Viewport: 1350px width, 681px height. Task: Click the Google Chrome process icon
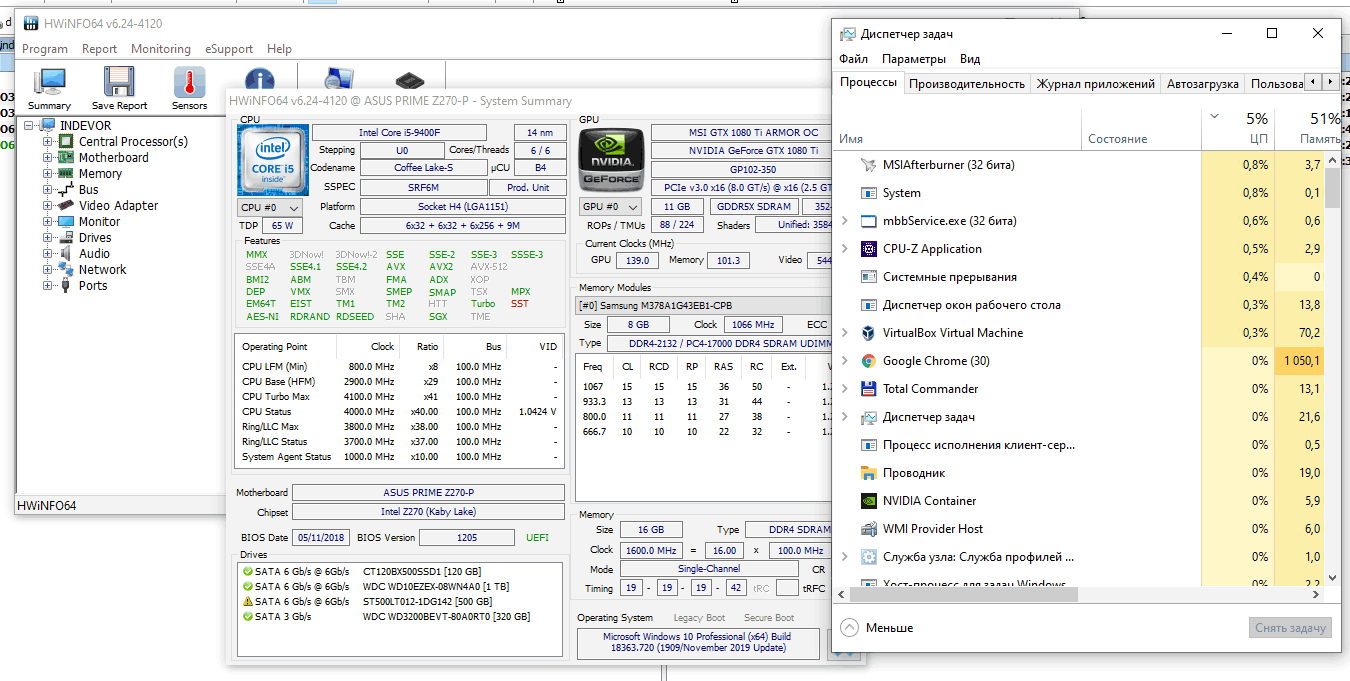click(868, 361)
